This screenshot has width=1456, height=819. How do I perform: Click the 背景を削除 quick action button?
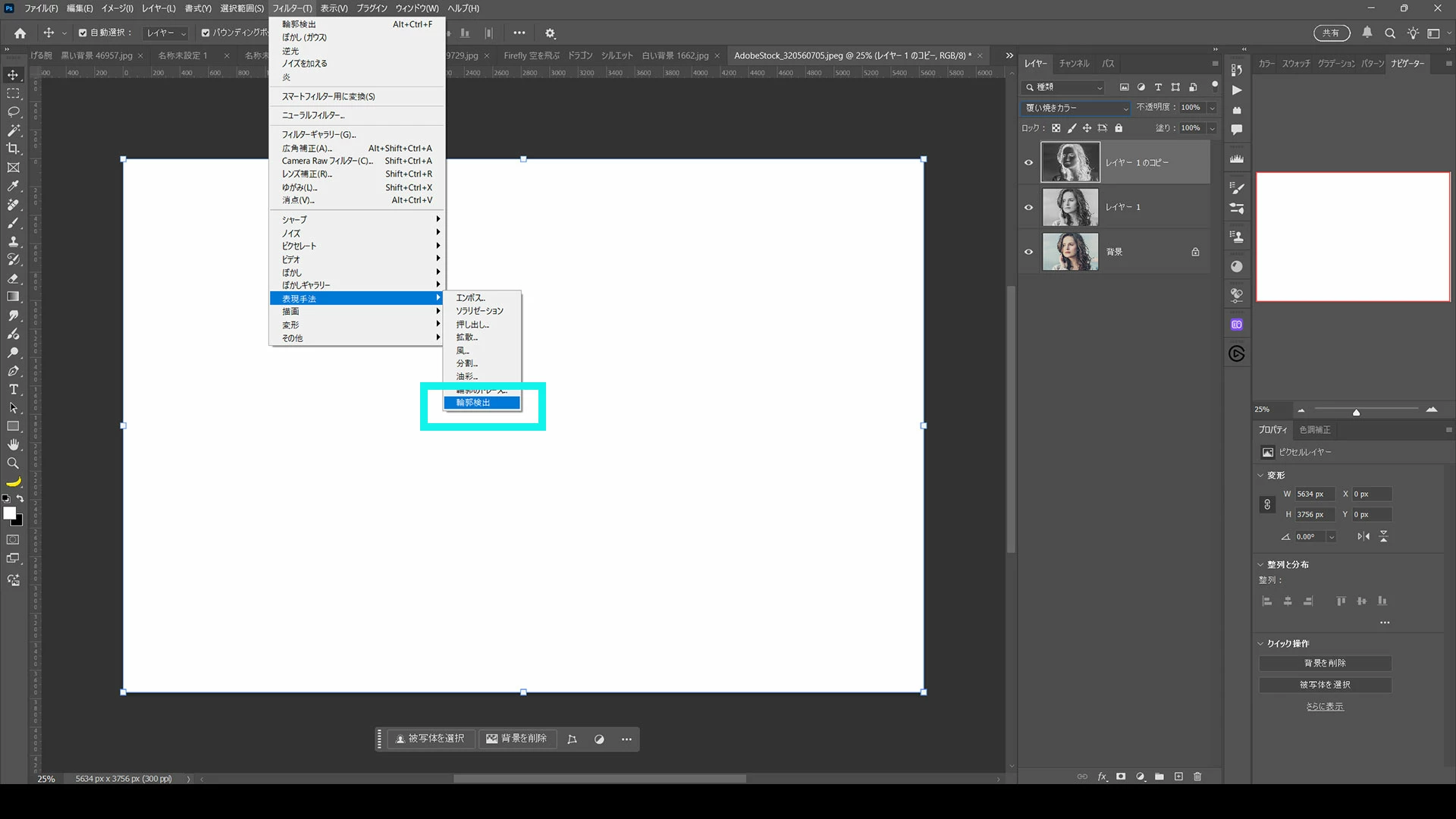(1325, 663)
